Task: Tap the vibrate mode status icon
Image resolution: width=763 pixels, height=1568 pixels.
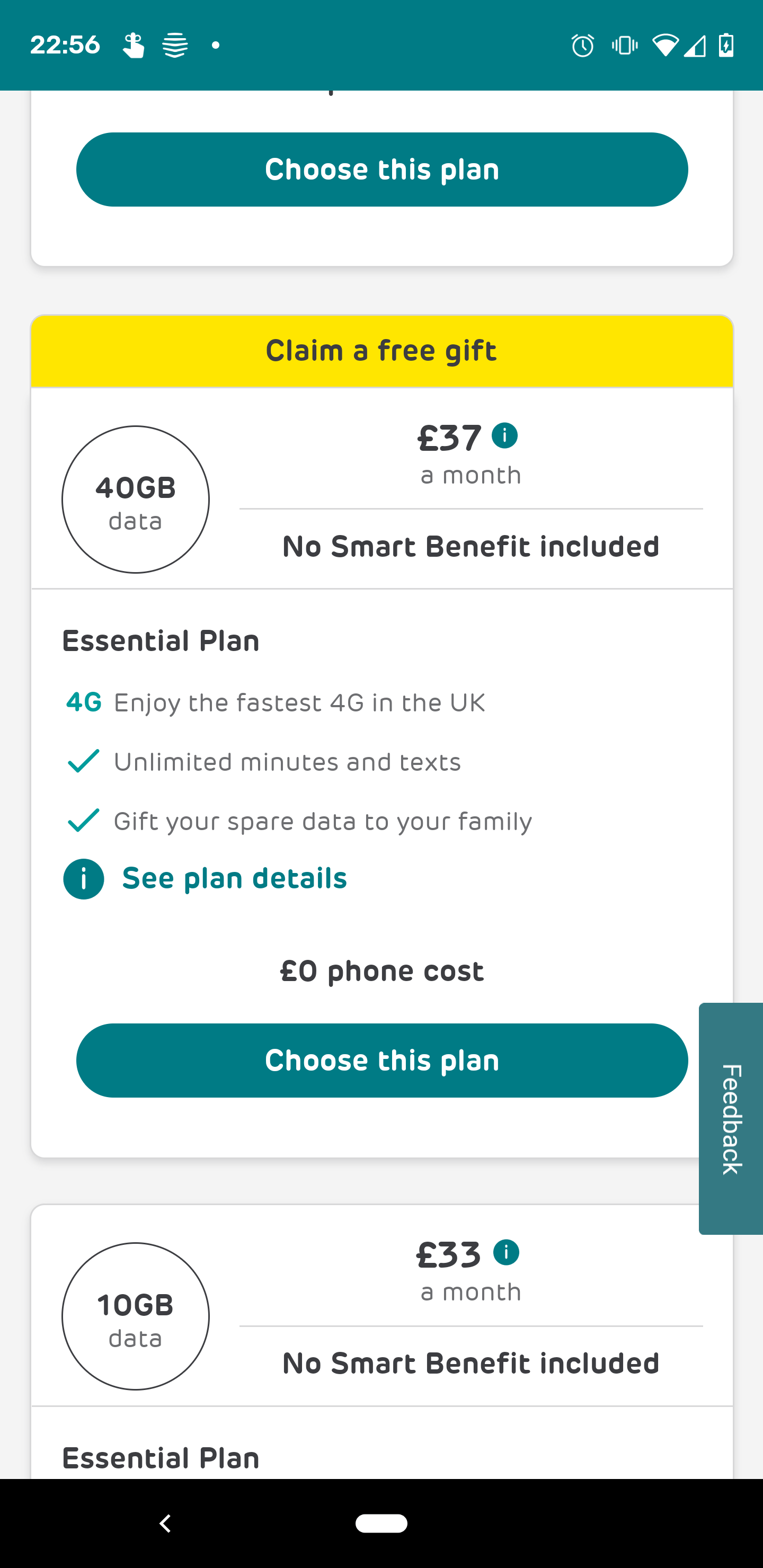Action: tap(624, 46)
